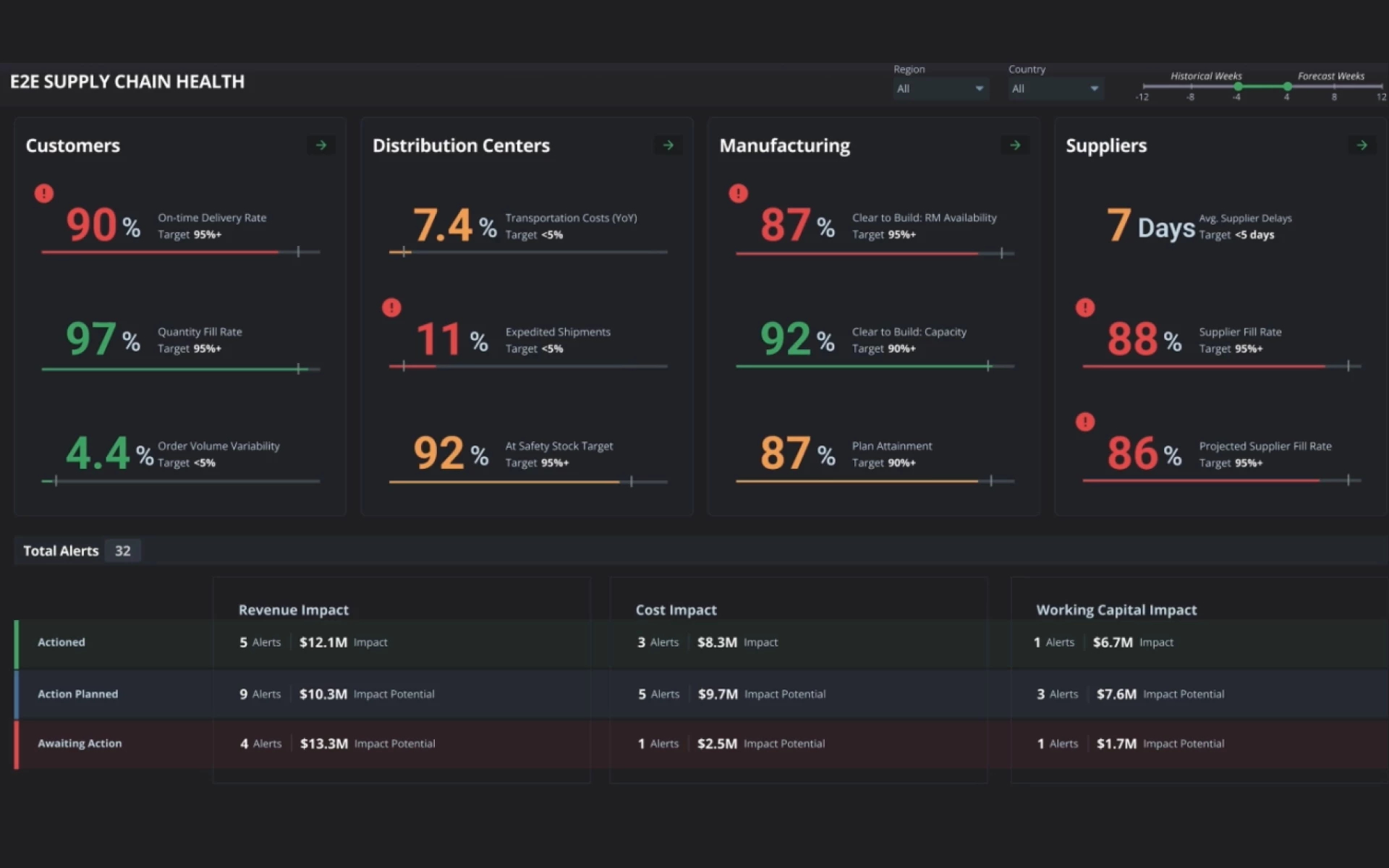Expand the Country dropdown
This screenshot has width=1389, height=868.
(1055, 88)
